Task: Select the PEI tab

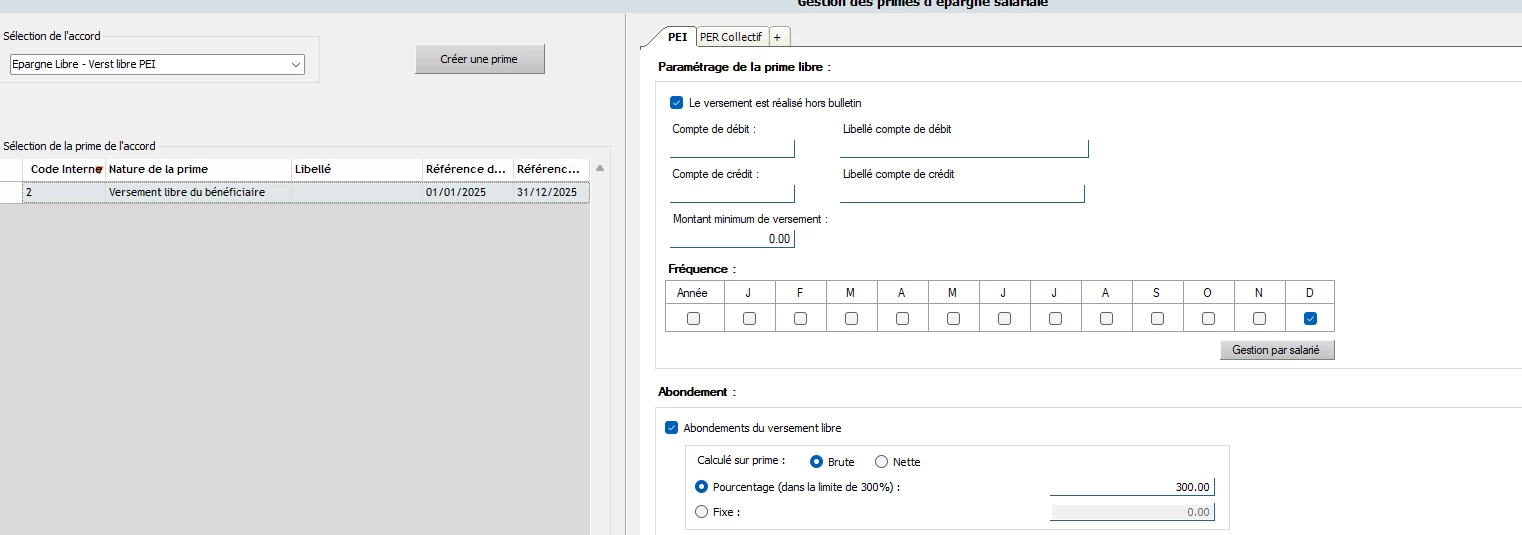Action: pos(677,37)
